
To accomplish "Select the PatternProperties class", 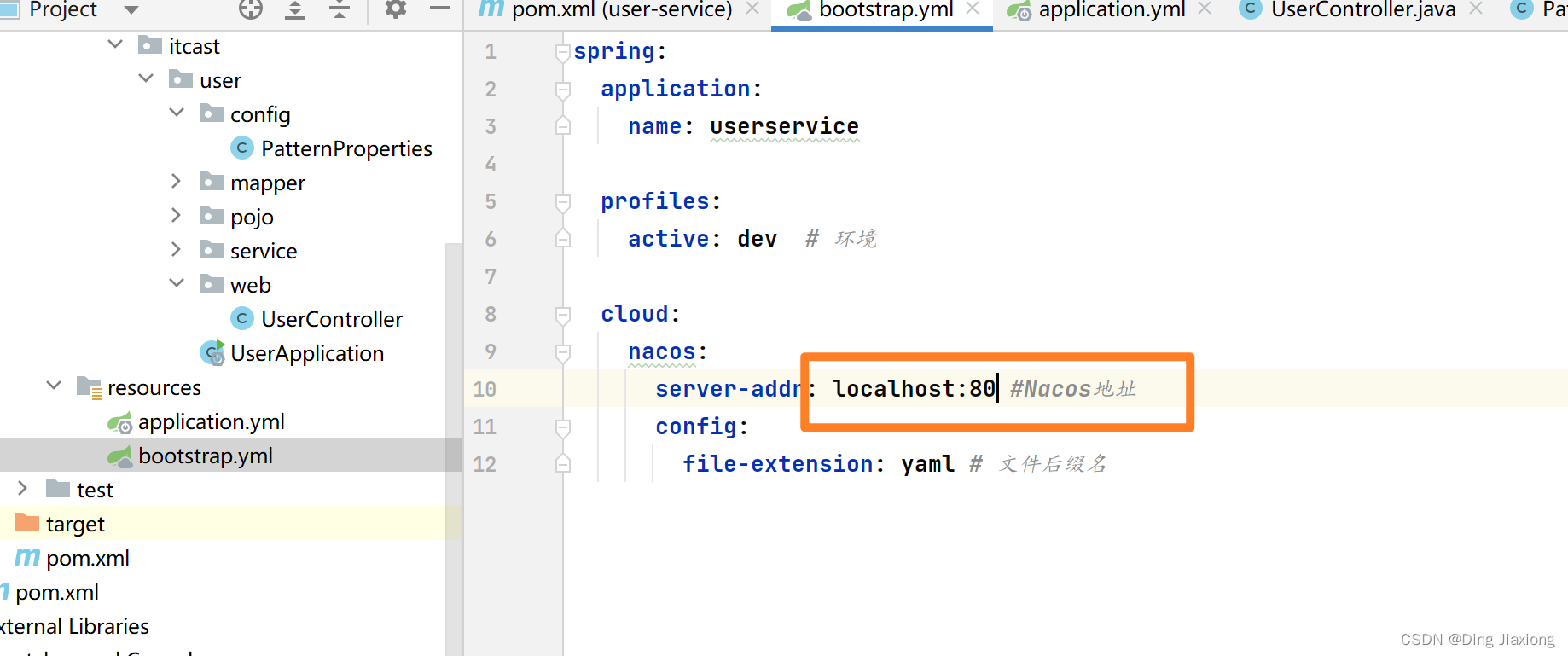I will click(346, 148).
